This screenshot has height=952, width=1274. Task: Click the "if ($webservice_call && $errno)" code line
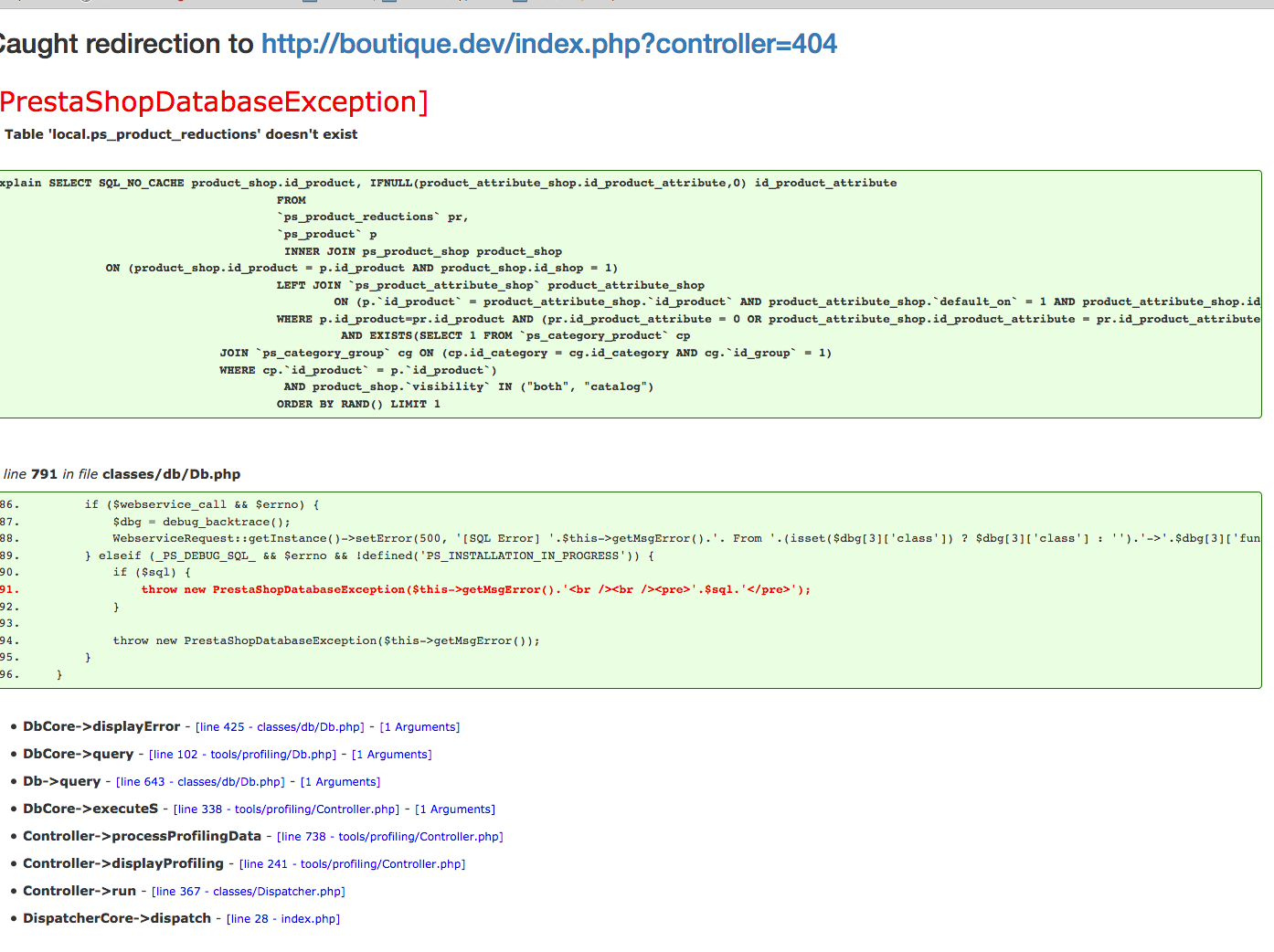pos(202,504)
